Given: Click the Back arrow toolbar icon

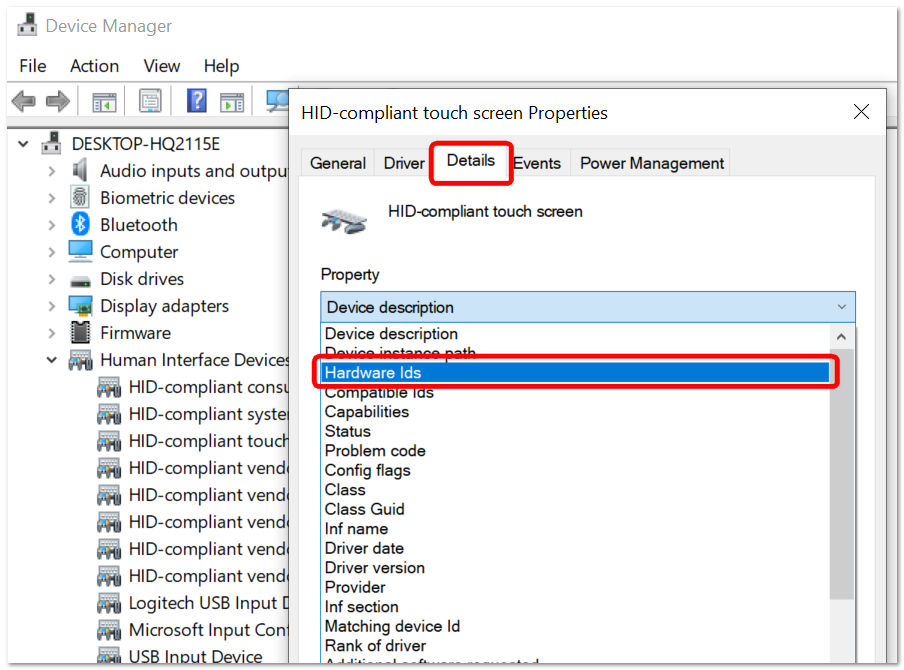Looking at the screenshot, I should (x=24, y=101).
